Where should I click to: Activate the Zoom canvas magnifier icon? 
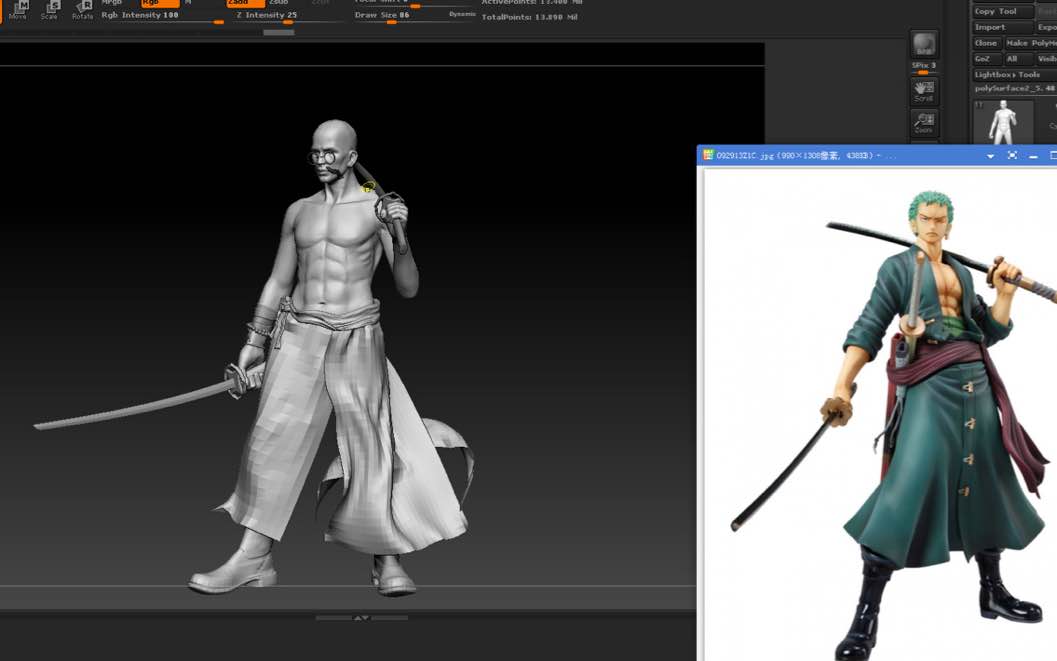tap(924, 123)
